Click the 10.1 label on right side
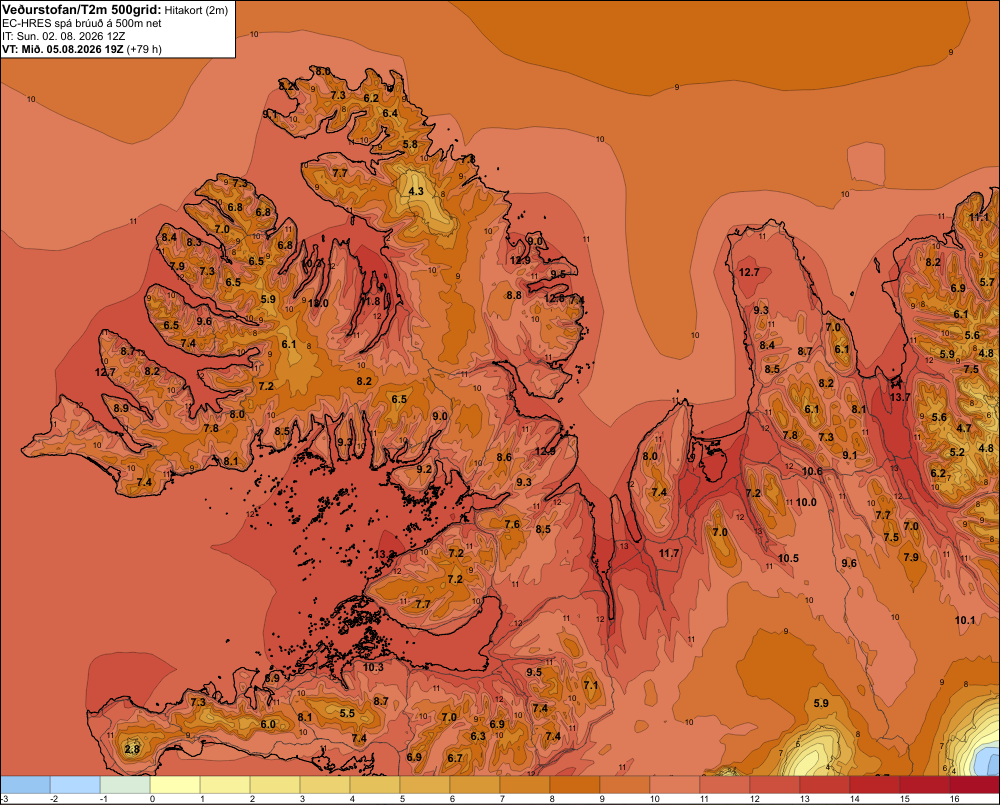1000x805 pixels. click(965, 620)
